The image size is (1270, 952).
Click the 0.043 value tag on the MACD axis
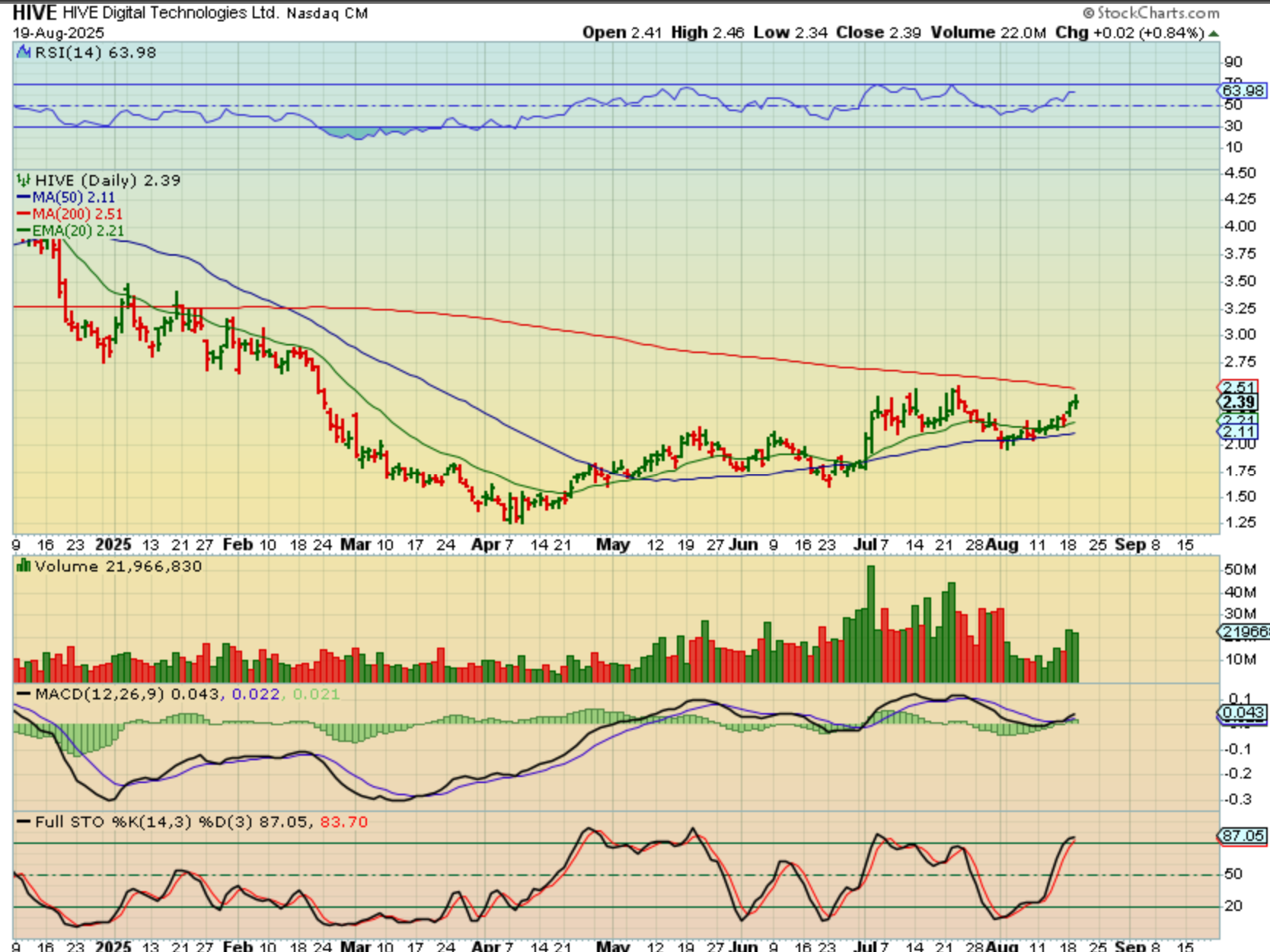1243,713
